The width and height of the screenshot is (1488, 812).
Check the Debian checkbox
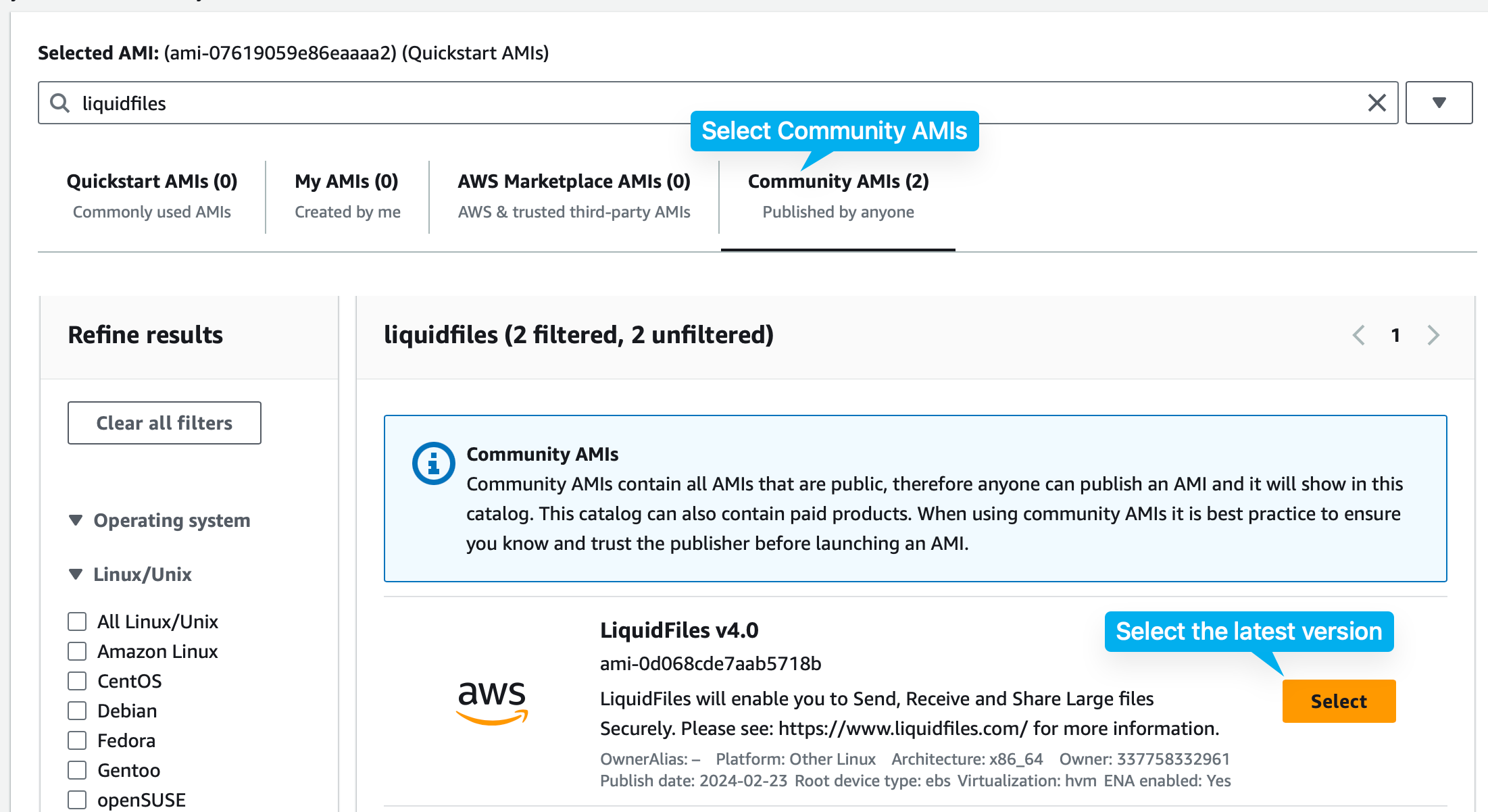pos(76,710)
